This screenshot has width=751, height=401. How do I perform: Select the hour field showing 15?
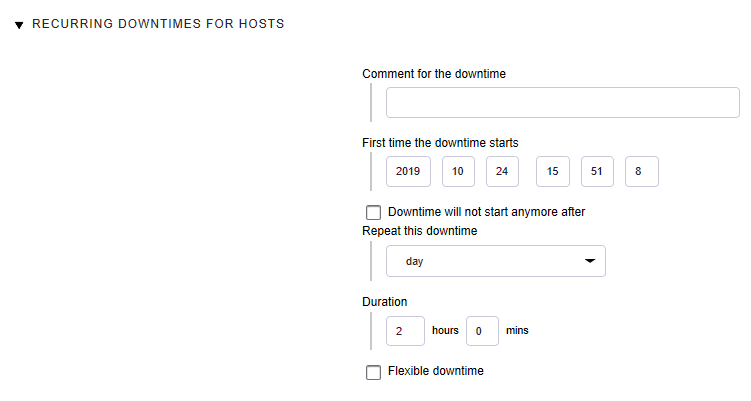(x=552, y=171)
